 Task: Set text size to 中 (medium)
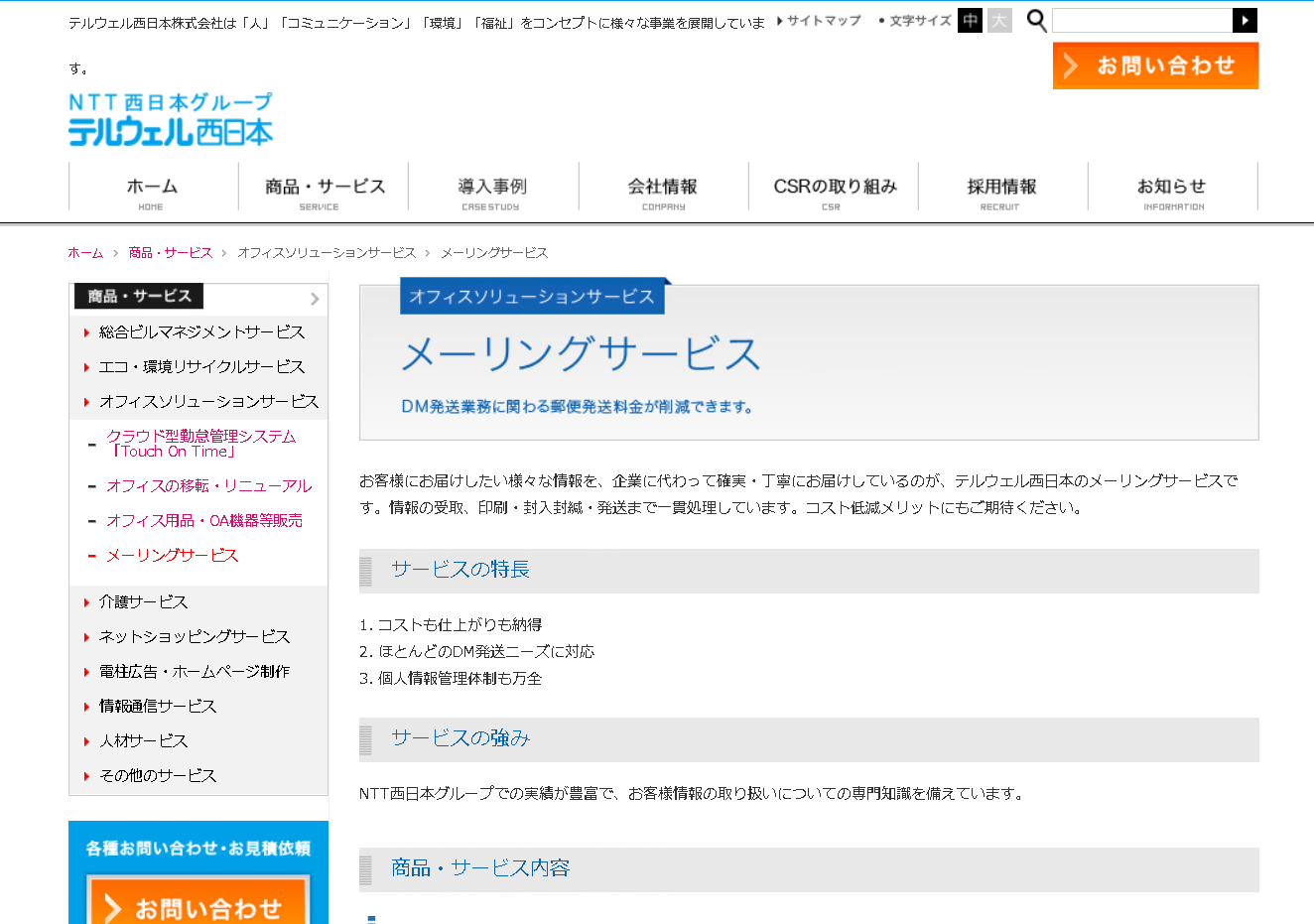point(970,21)
